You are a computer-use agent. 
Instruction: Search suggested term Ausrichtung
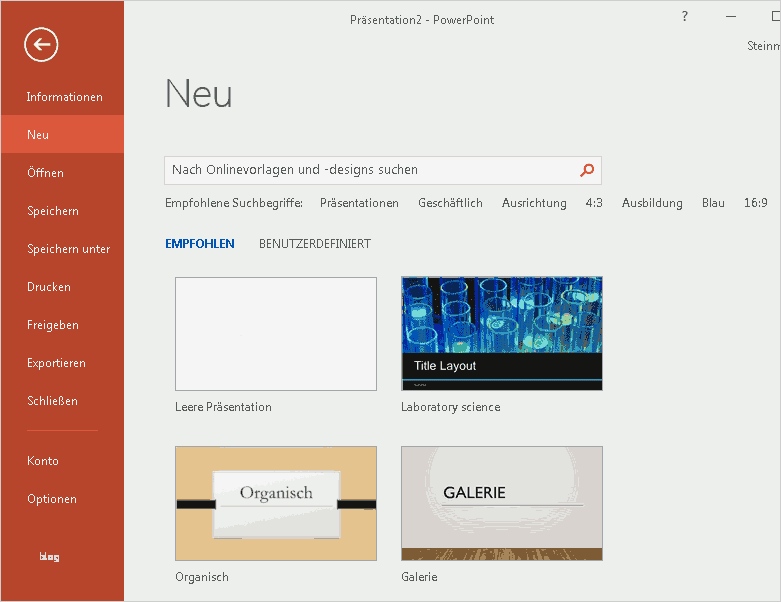[534, 203]
